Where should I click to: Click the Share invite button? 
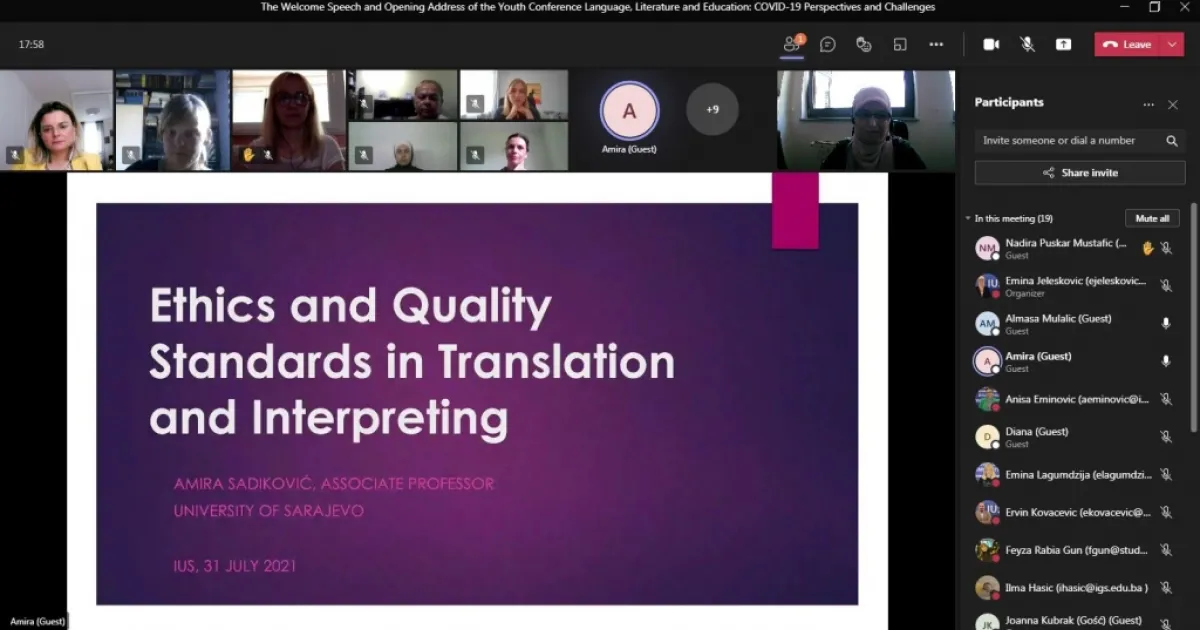pyautogui.click(x=1080, y=173)
